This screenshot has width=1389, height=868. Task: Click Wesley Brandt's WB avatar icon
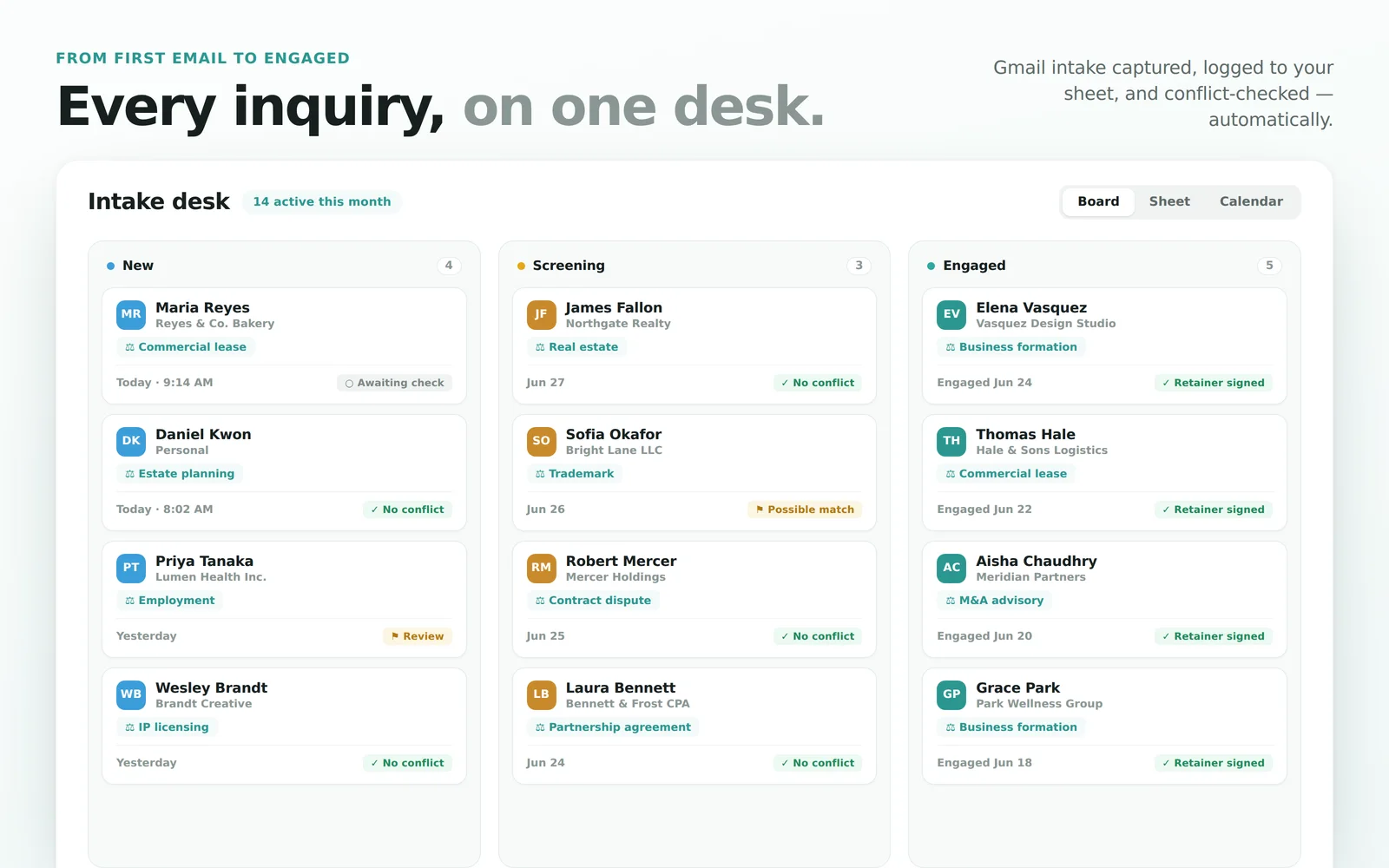131,694
